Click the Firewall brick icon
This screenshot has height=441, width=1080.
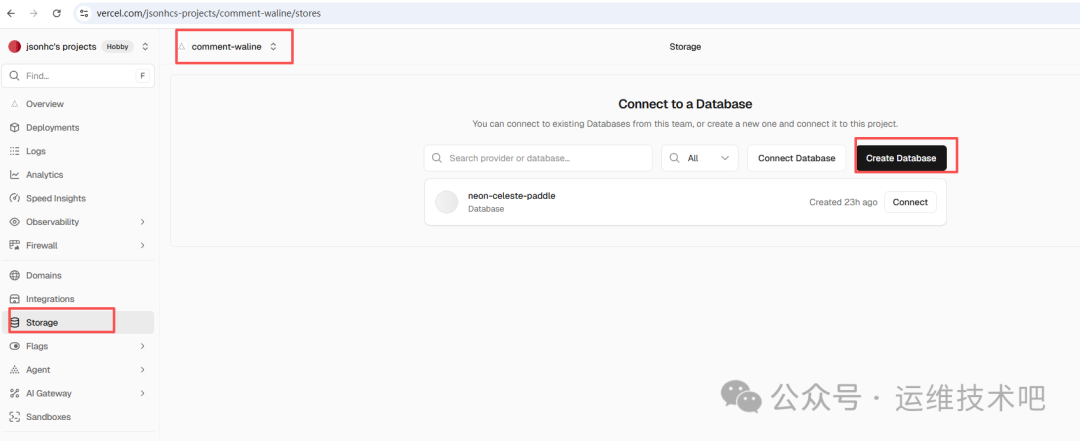coord(14,245)
